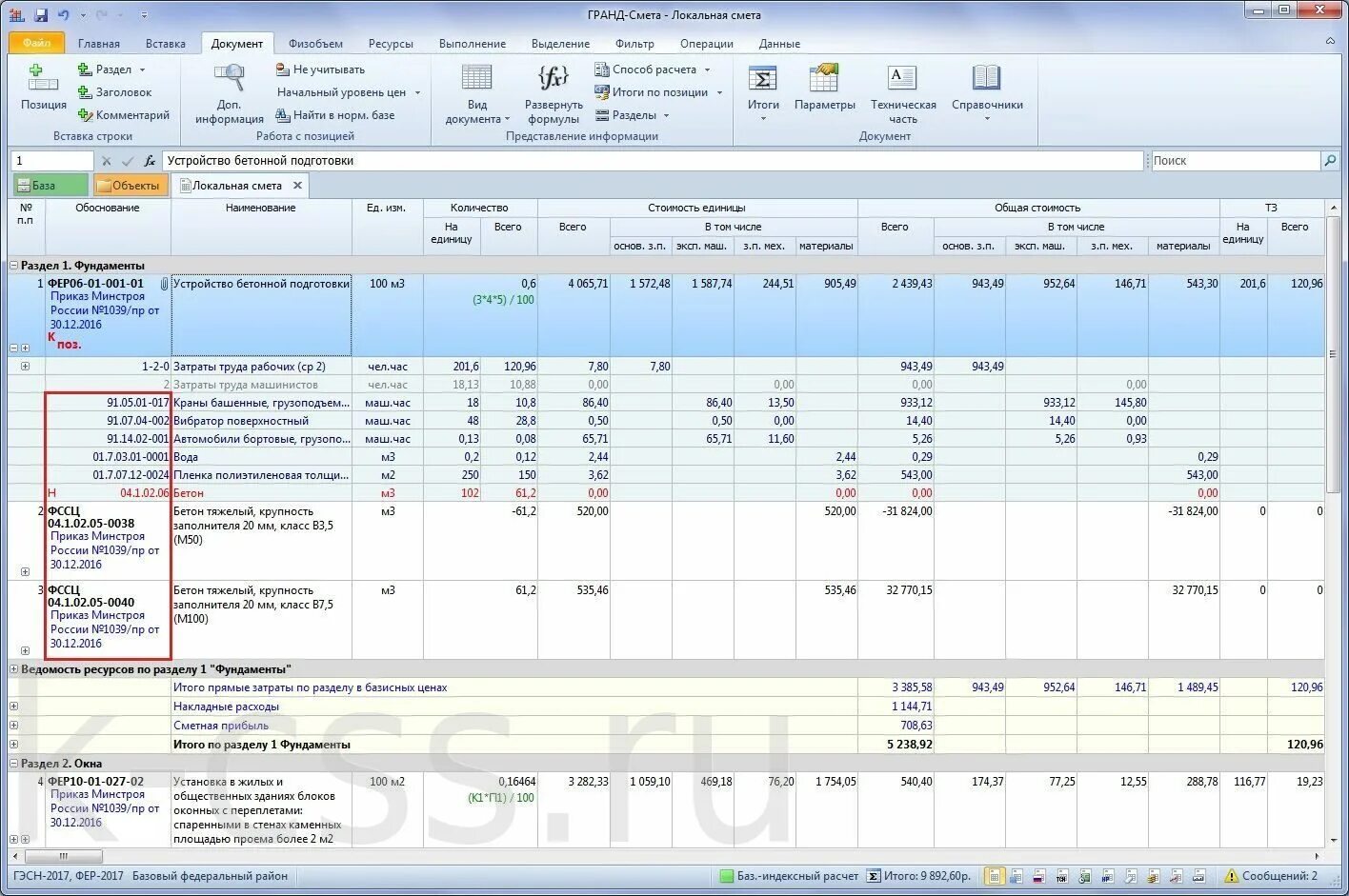Expand Сметная прибыль row
Viewport: 1349px width, 896px height.
pyautogui.click(x=14, y=726)
